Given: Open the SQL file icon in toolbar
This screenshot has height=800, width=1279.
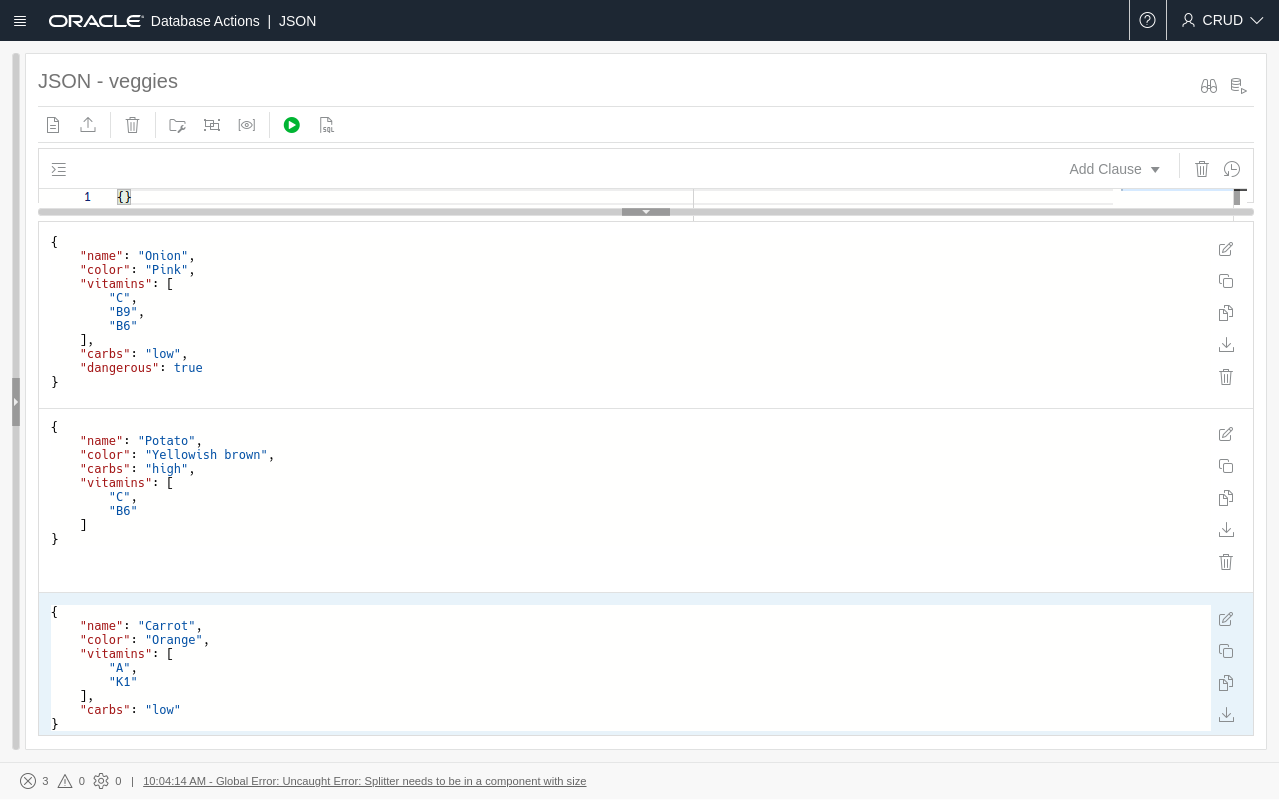Looking at the screenshot, I should coord(327,125).
